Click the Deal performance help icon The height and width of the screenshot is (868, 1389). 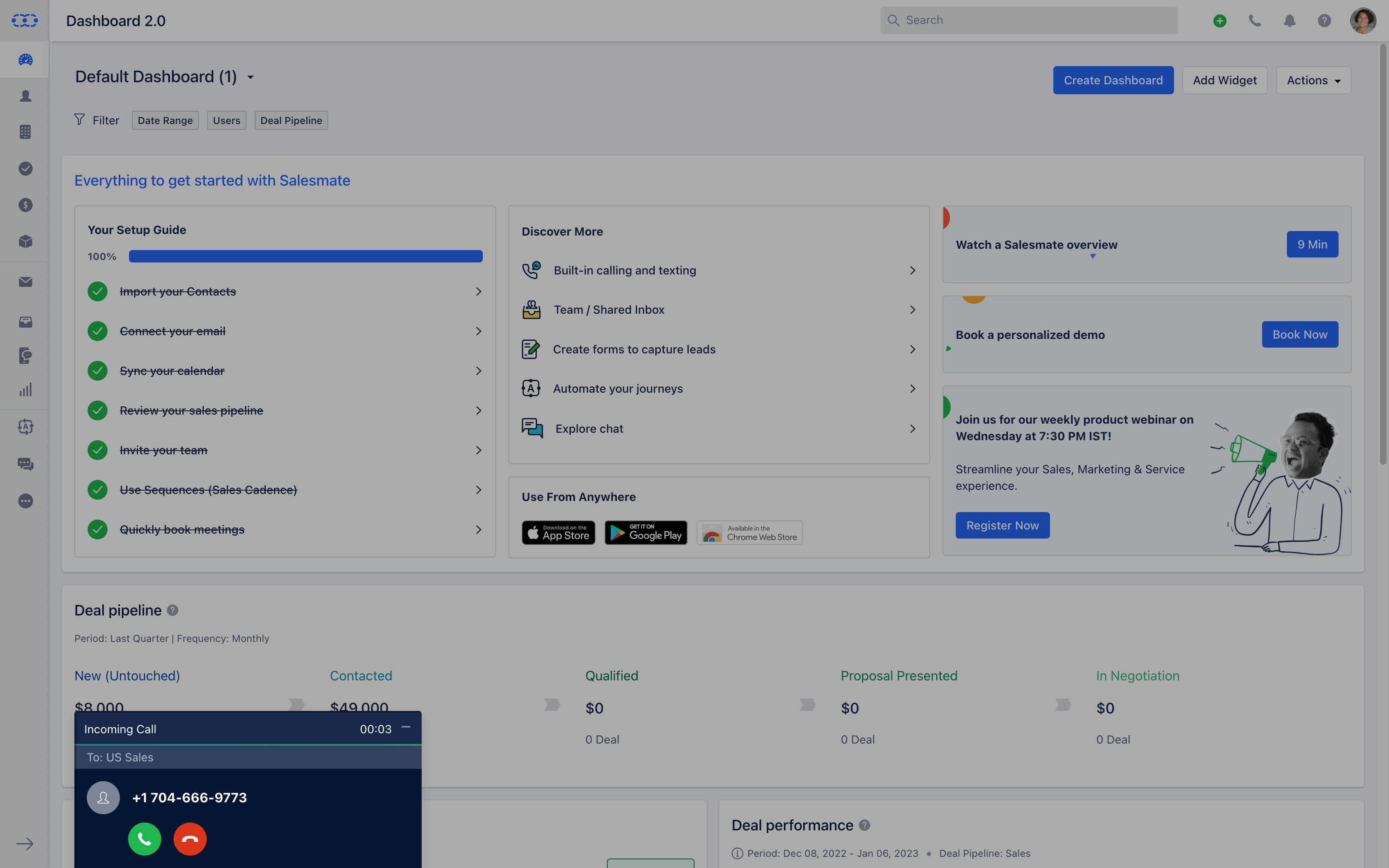tap(864, 825)
